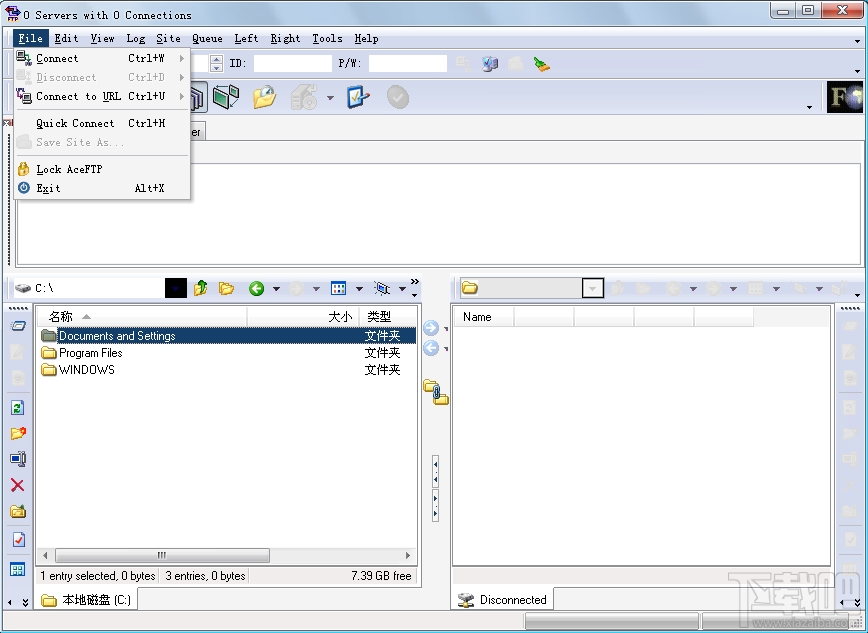
Task: Toggle the checklist verify toolbar icon
Action: click(358, 97)
